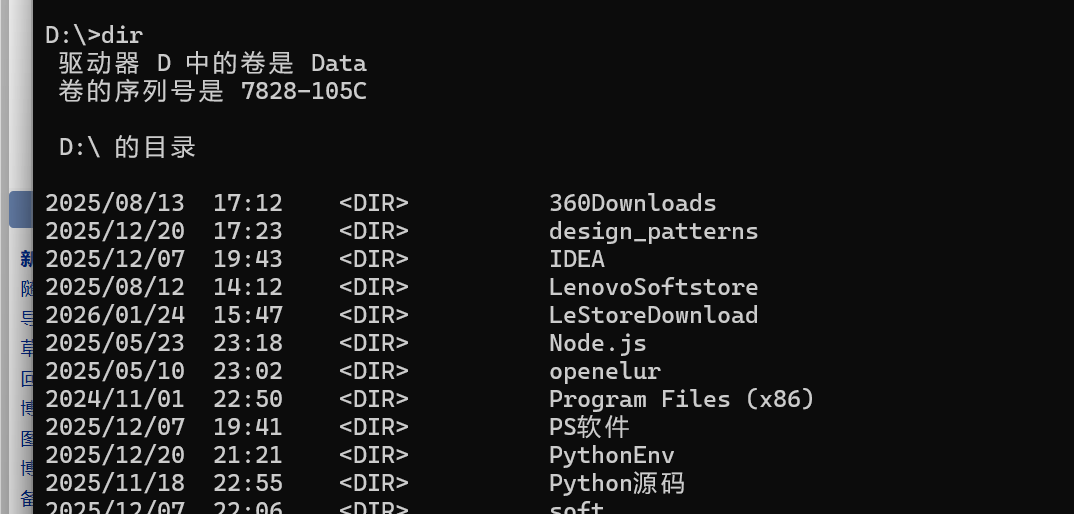Select the LeStoreDownload directory entry

pyautogui.click(x=653, y=315)
